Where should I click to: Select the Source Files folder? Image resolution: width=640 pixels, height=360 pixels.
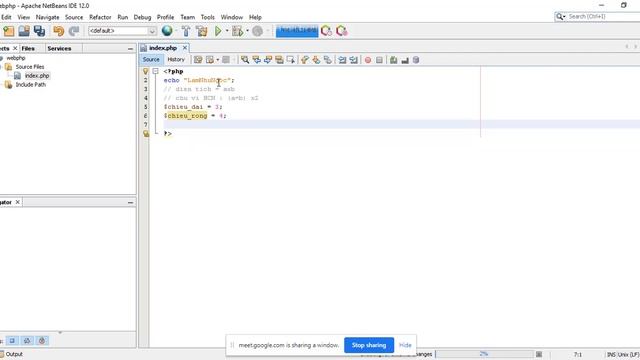(30, 67)
